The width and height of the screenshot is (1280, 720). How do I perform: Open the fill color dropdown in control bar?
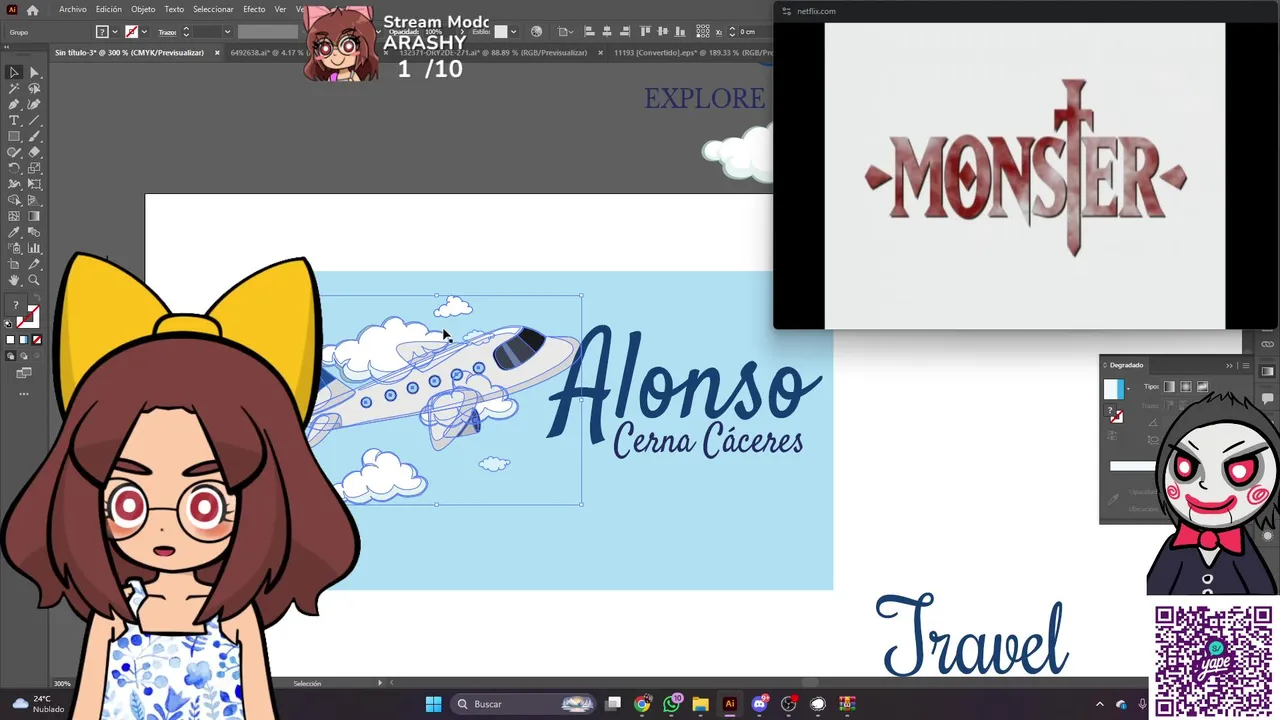pos(115,32)
